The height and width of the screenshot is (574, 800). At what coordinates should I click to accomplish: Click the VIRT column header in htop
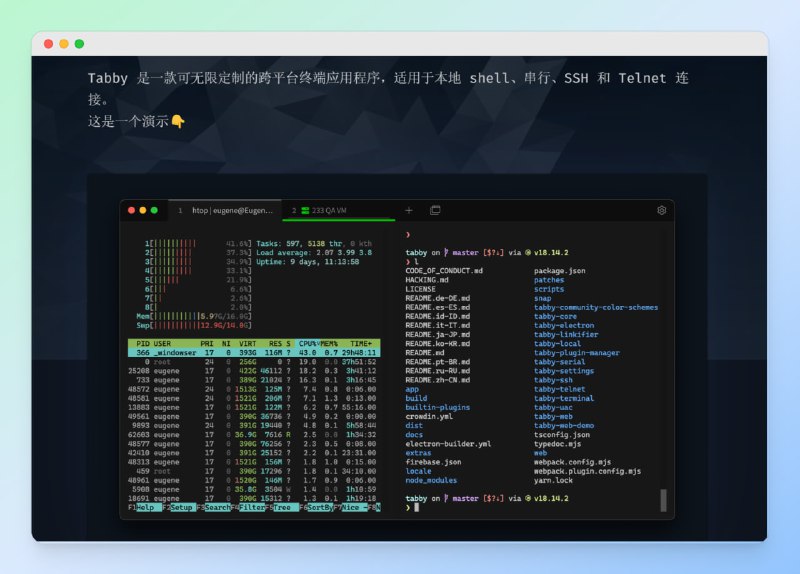[x=247, y=343]
